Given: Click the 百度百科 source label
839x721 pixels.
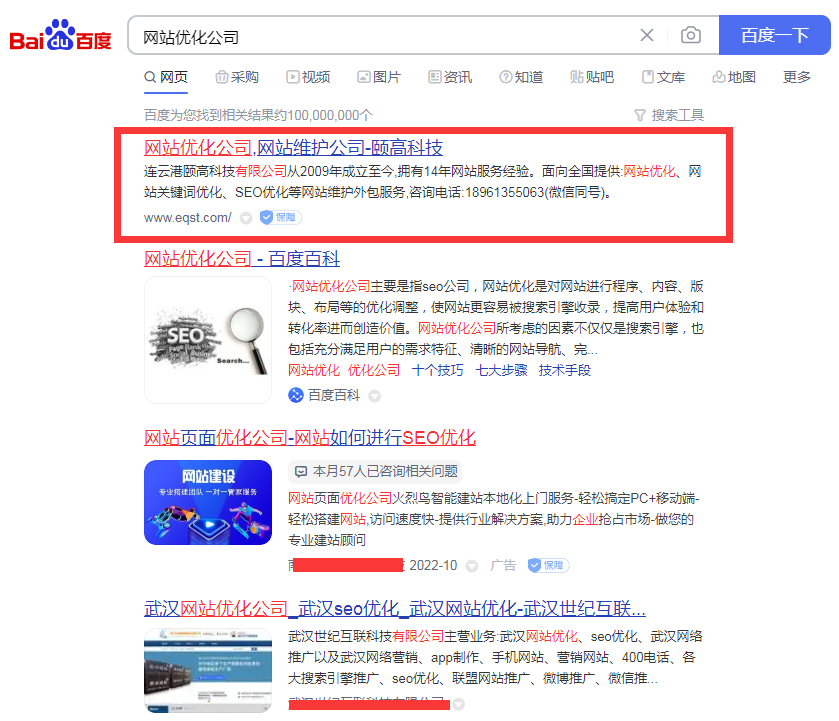Looking at the screenshot, I should pos(334,396).
